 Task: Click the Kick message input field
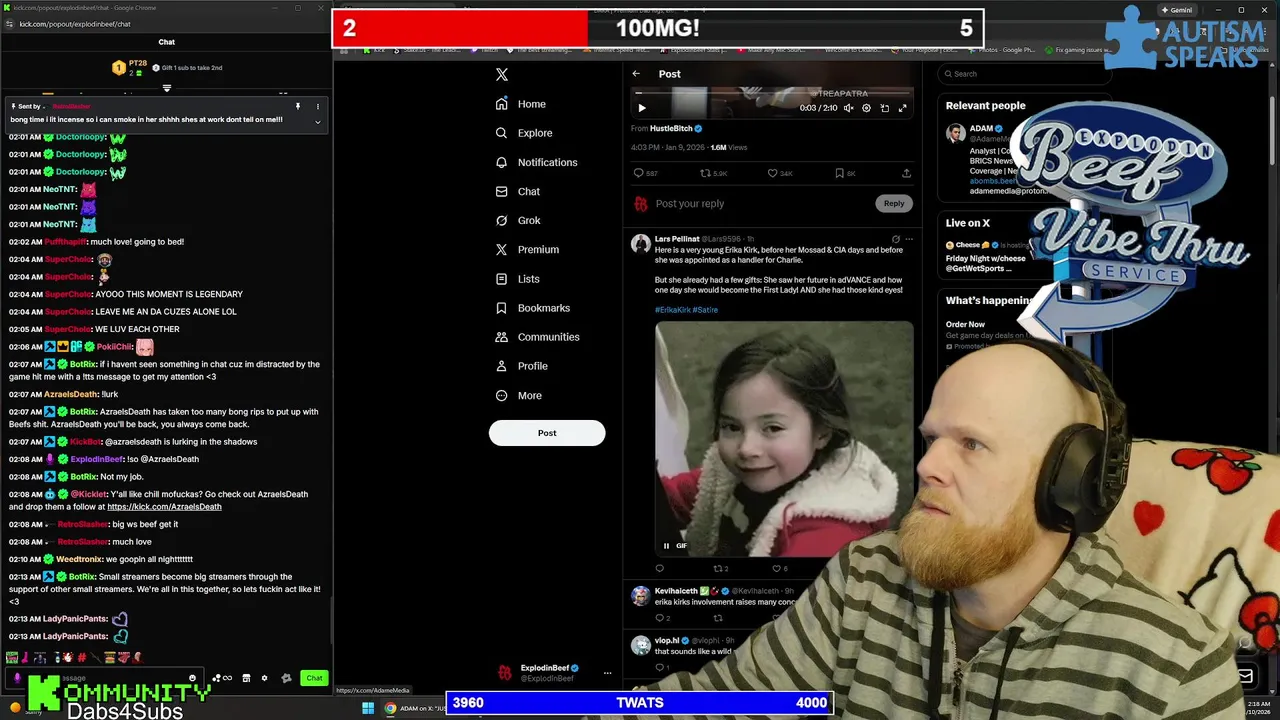pyautogui.click(x=105, y=678)
